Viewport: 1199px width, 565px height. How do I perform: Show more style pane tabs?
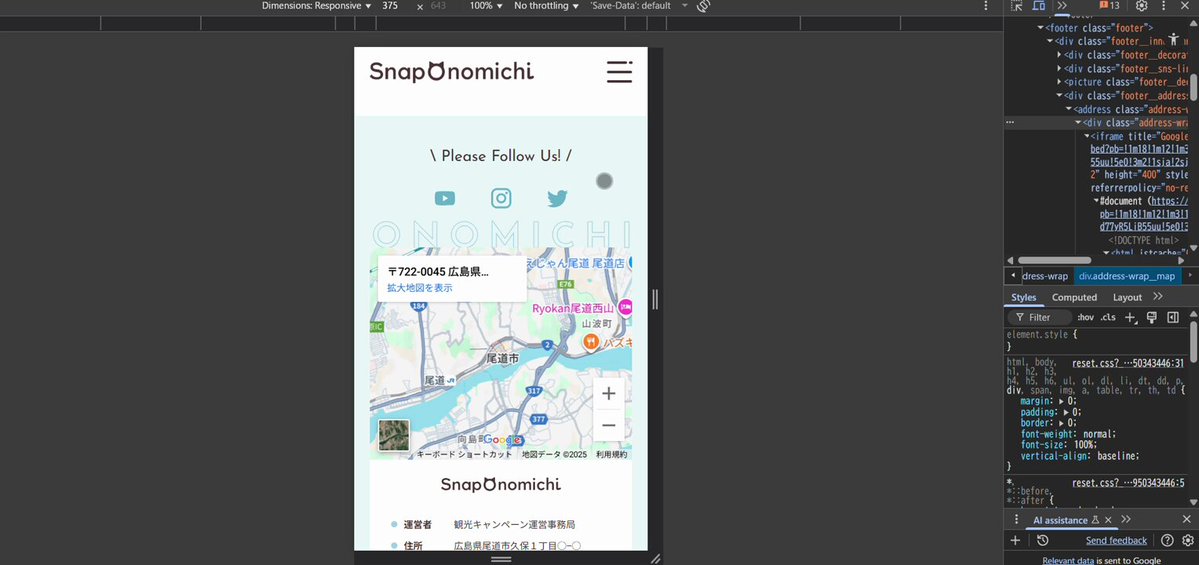1158,297
